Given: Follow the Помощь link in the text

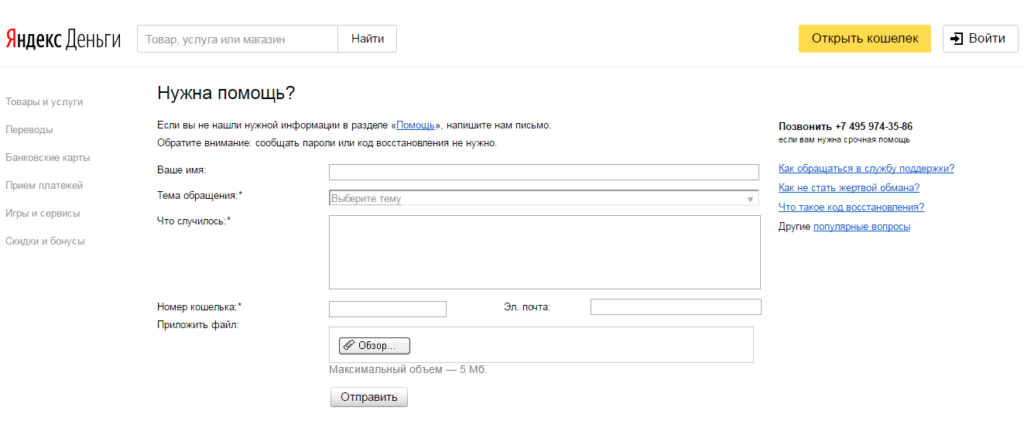Looking at the screenshot, I should 415,126.
